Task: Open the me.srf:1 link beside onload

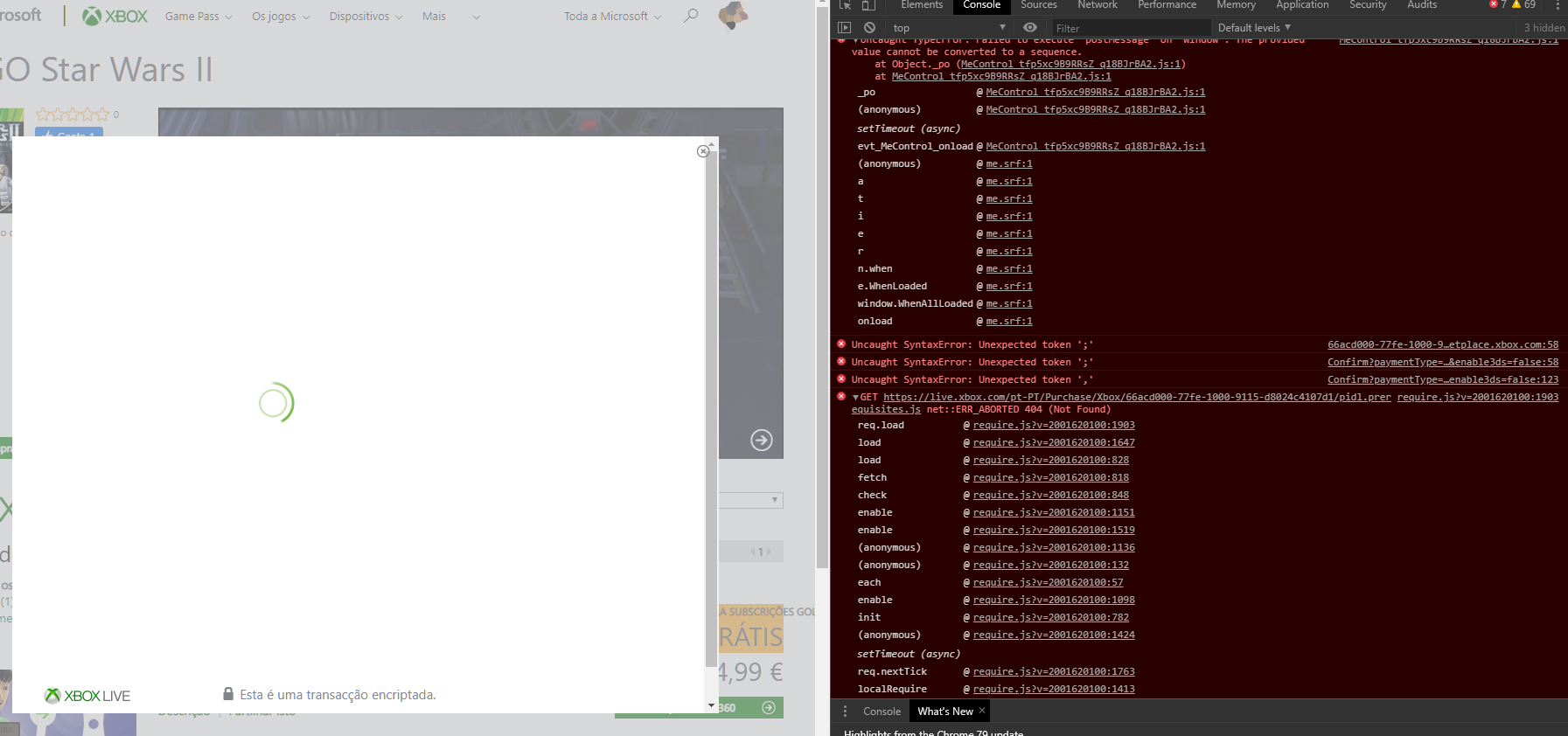Action: (1009, 321)
